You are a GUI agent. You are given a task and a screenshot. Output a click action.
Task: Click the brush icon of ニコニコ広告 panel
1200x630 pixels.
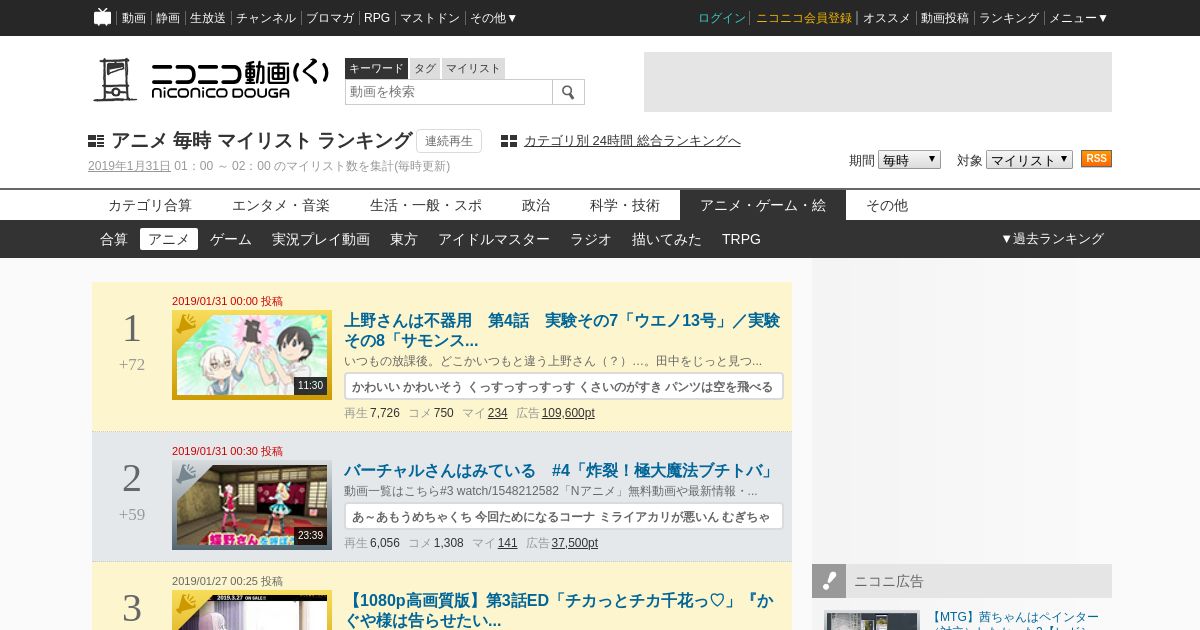[829, 581]
